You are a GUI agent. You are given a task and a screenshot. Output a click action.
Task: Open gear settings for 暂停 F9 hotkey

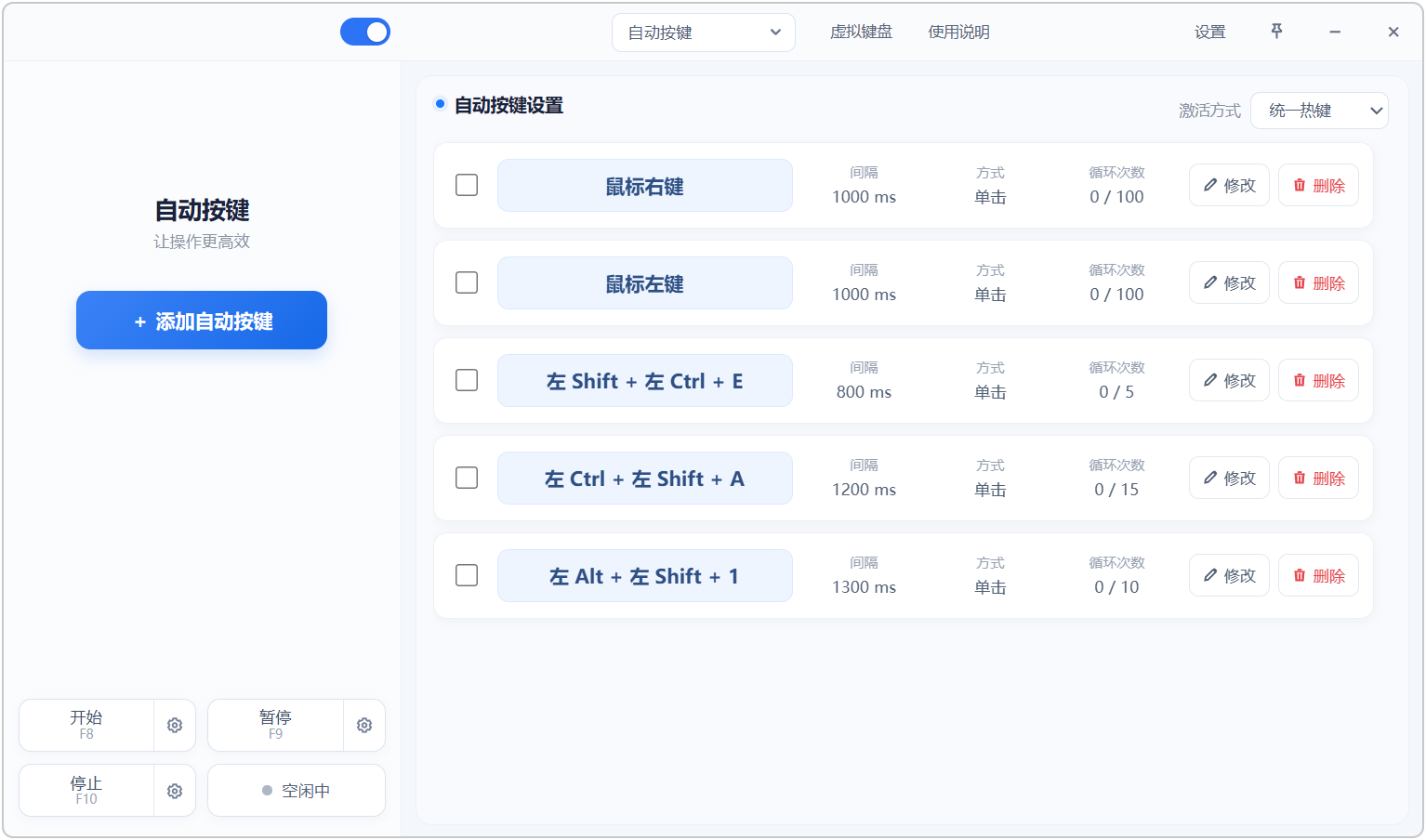(x=364, y=726)
